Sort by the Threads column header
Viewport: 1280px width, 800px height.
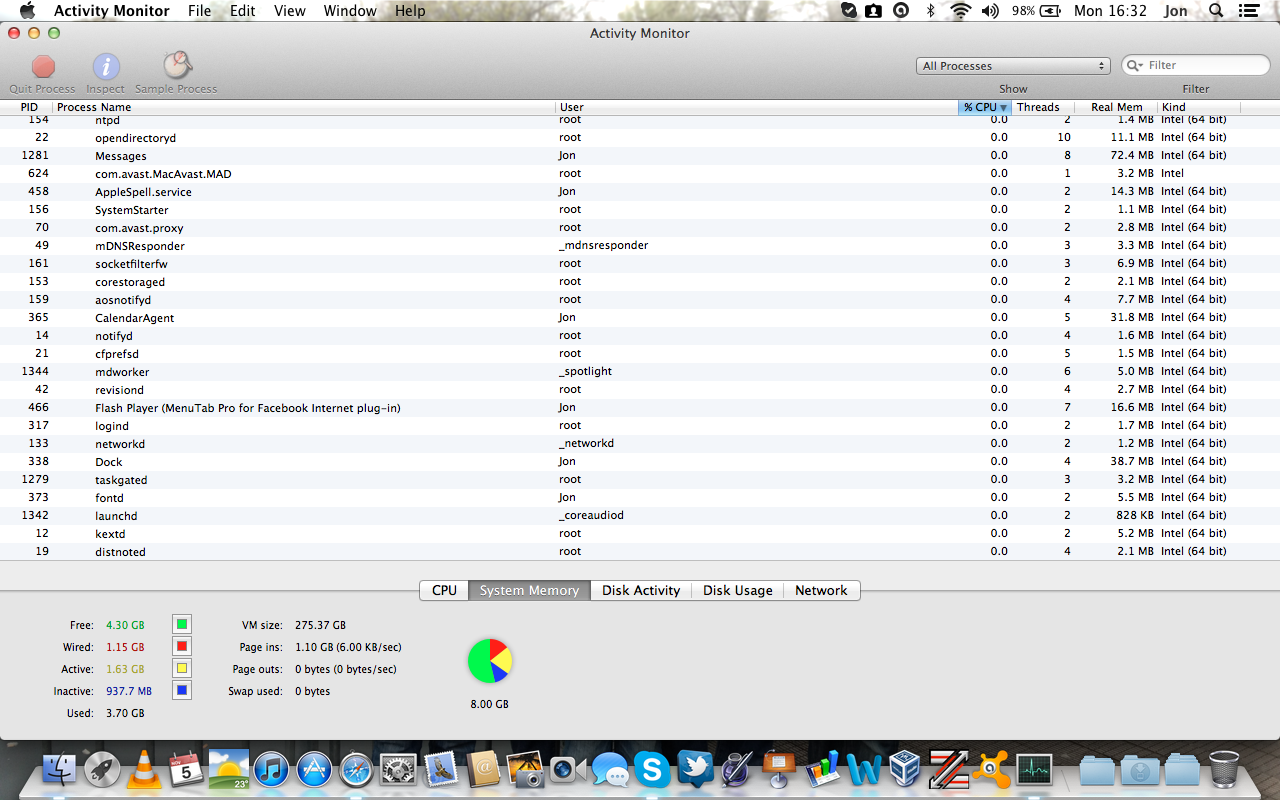1043,107
